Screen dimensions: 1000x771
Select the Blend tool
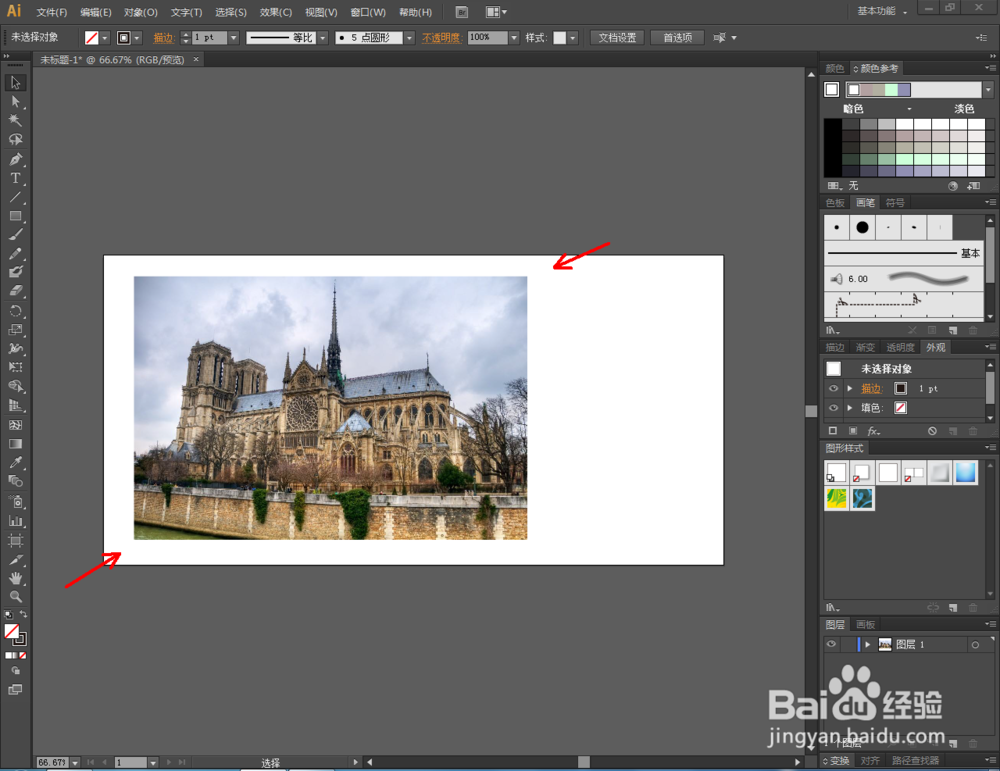15,481
